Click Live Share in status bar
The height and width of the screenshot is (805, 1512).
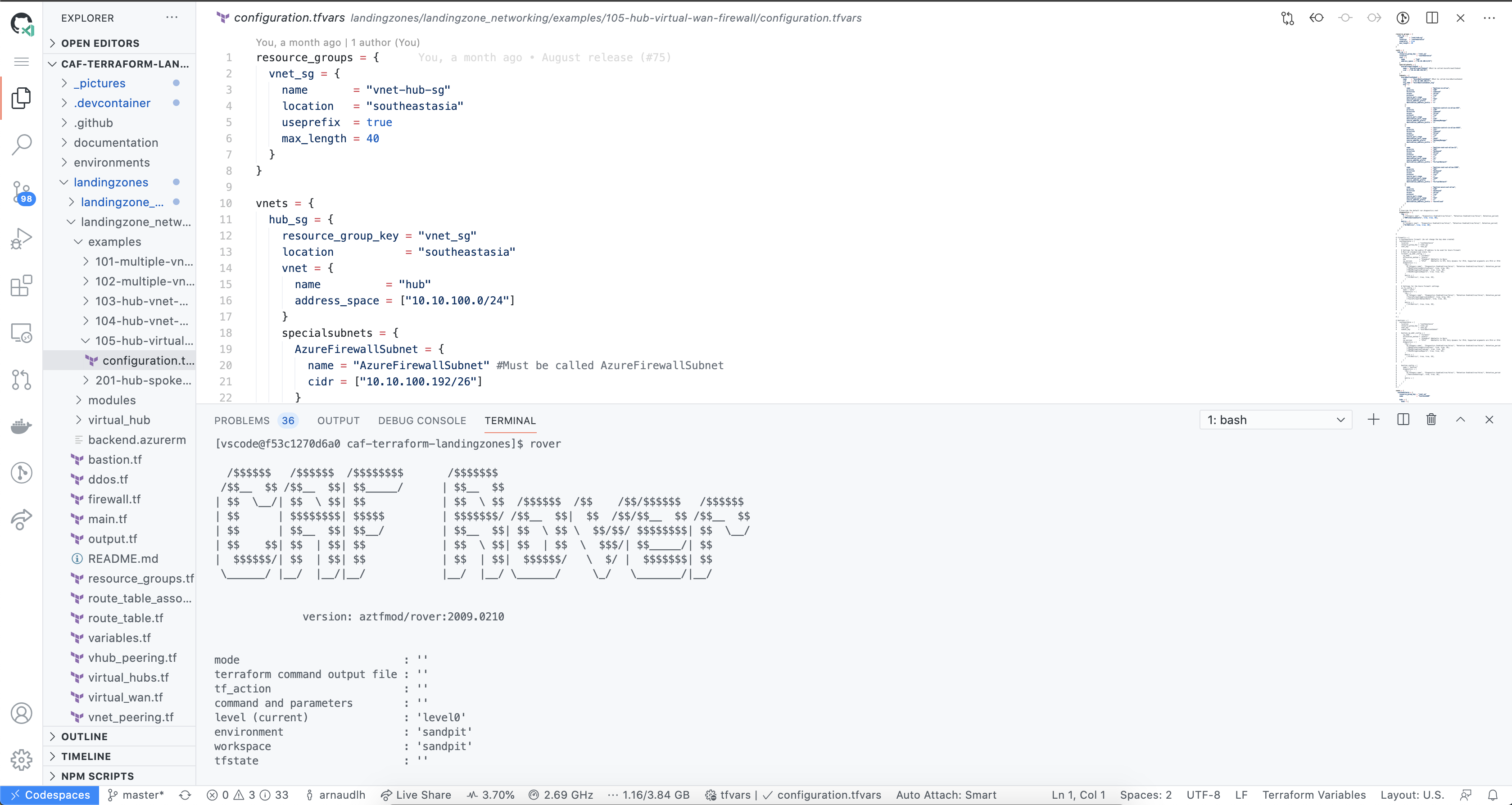tap(416, 795)
